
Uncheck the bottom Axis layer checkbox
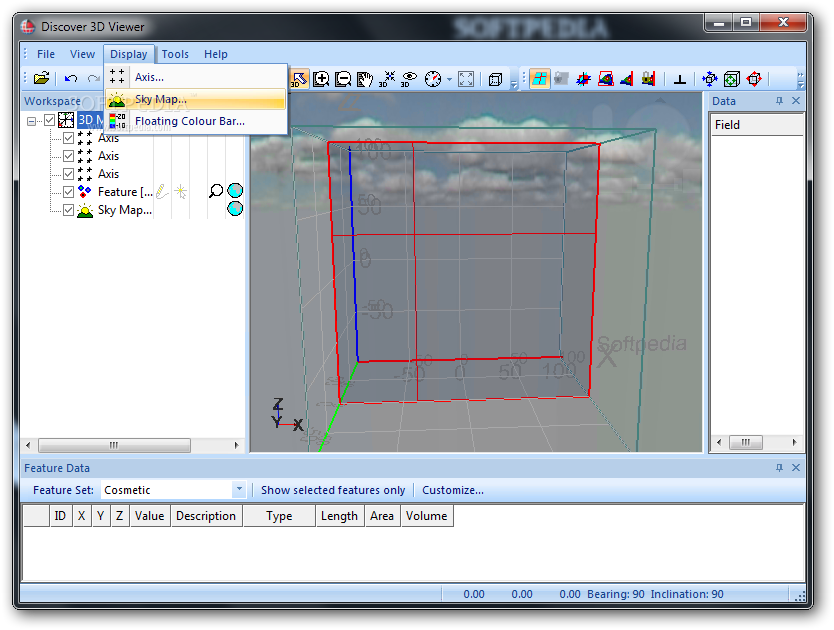pyautogui.click(x=68, y=174)
